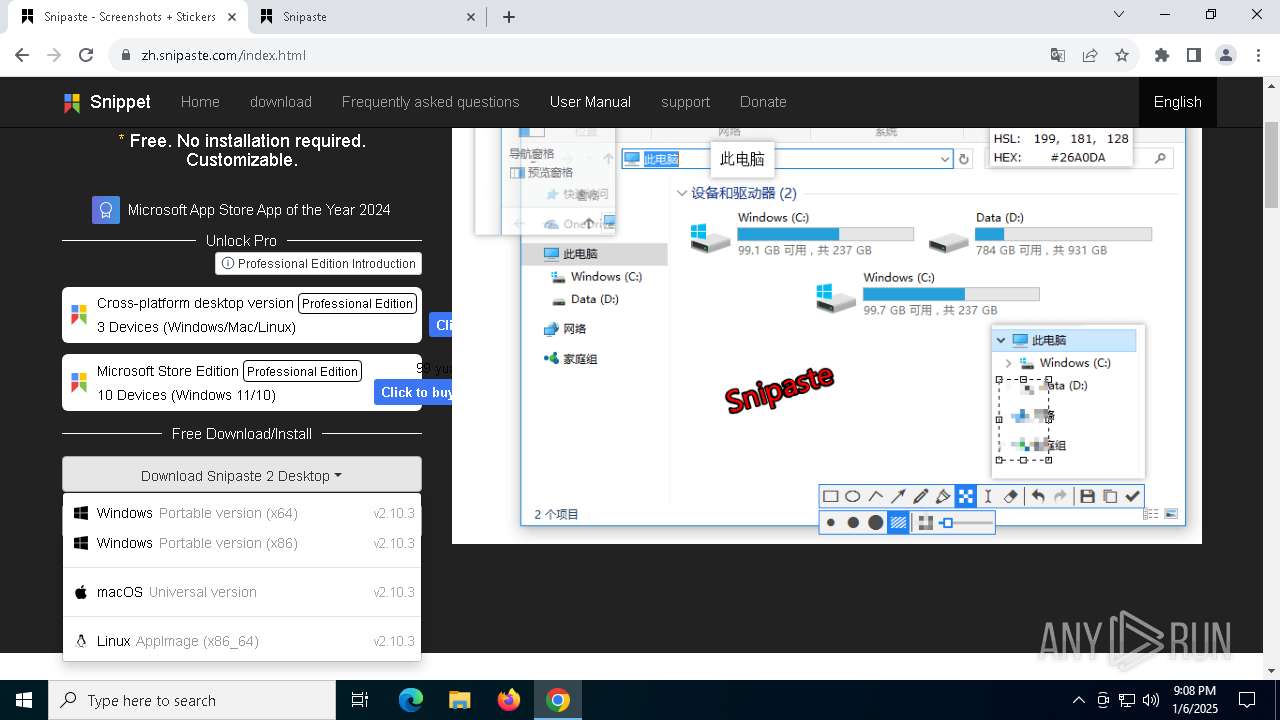This screenshot has width=1280, height=720.
Task: Select the rectangle tool in pictured Snipaste toolbar
Action: (x=830, y=496)
